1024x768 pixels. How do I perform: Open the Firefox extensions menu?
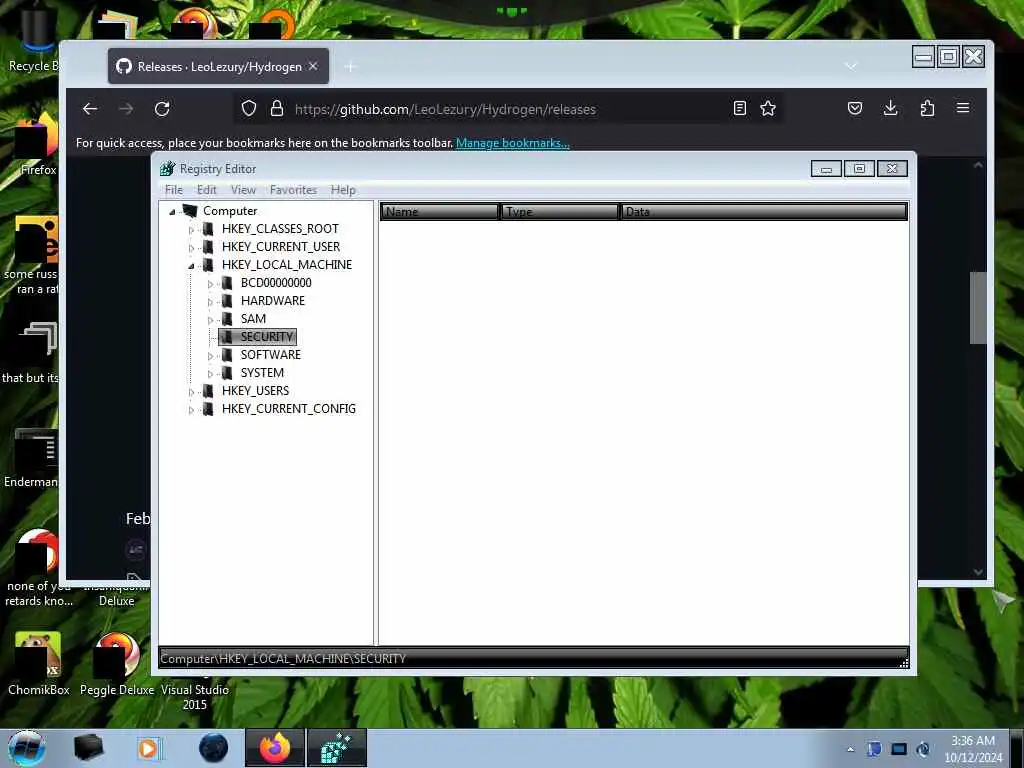927,108
